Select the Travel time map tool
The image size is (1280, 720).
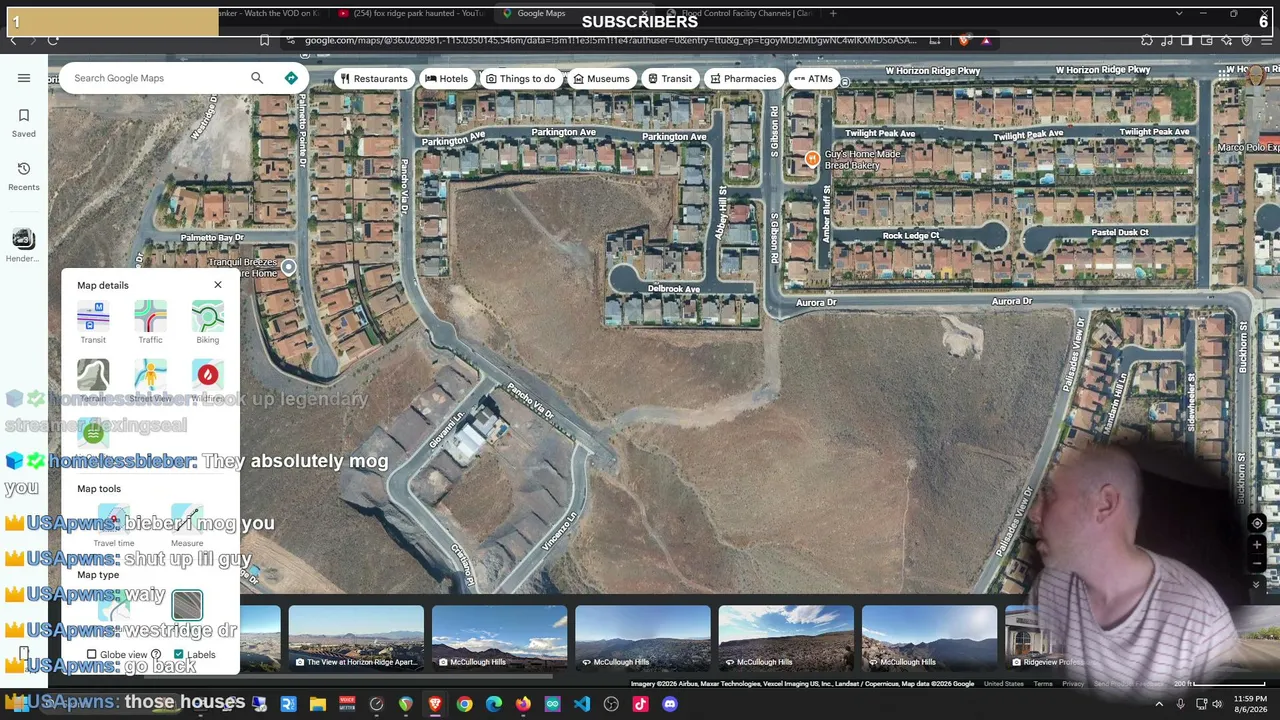pos(114,526)
